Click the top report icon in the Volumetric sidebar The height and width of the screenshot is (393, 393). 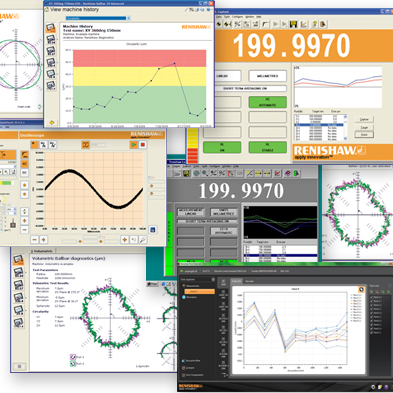(x=18, y=260)
